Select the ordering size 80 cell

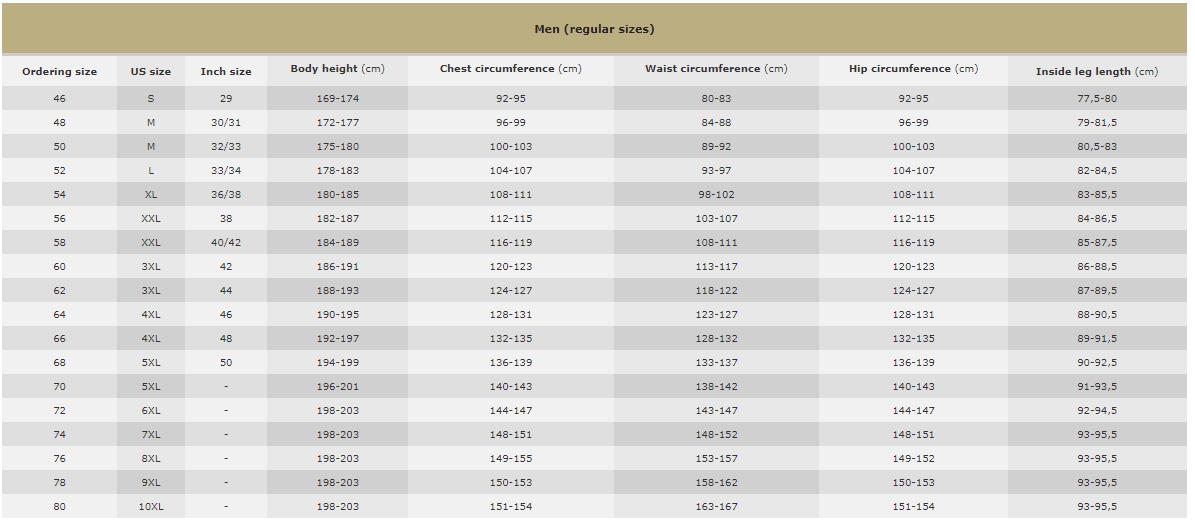(x=60, y=507)
